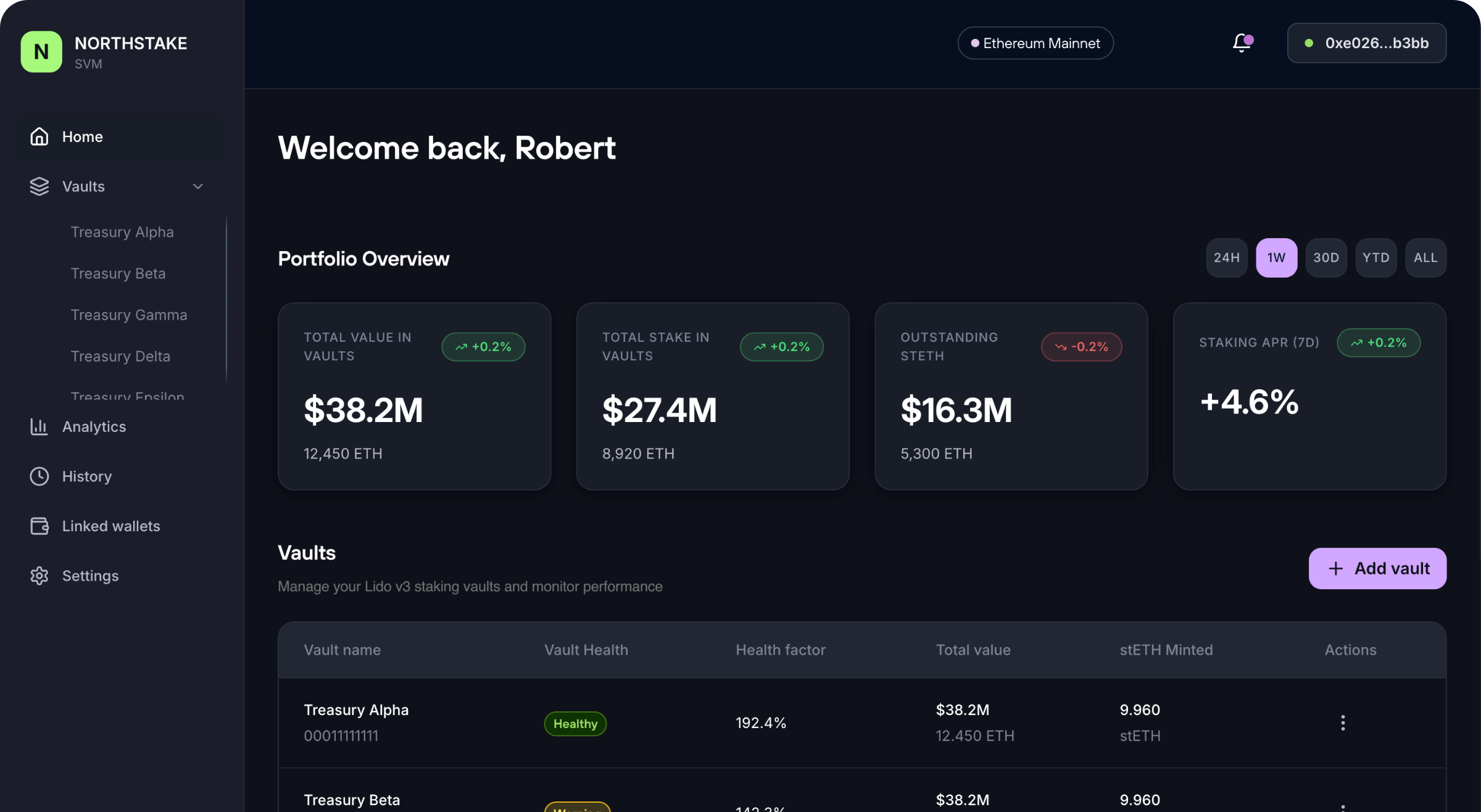Open the Linked wallets icon

pos(39,526)
